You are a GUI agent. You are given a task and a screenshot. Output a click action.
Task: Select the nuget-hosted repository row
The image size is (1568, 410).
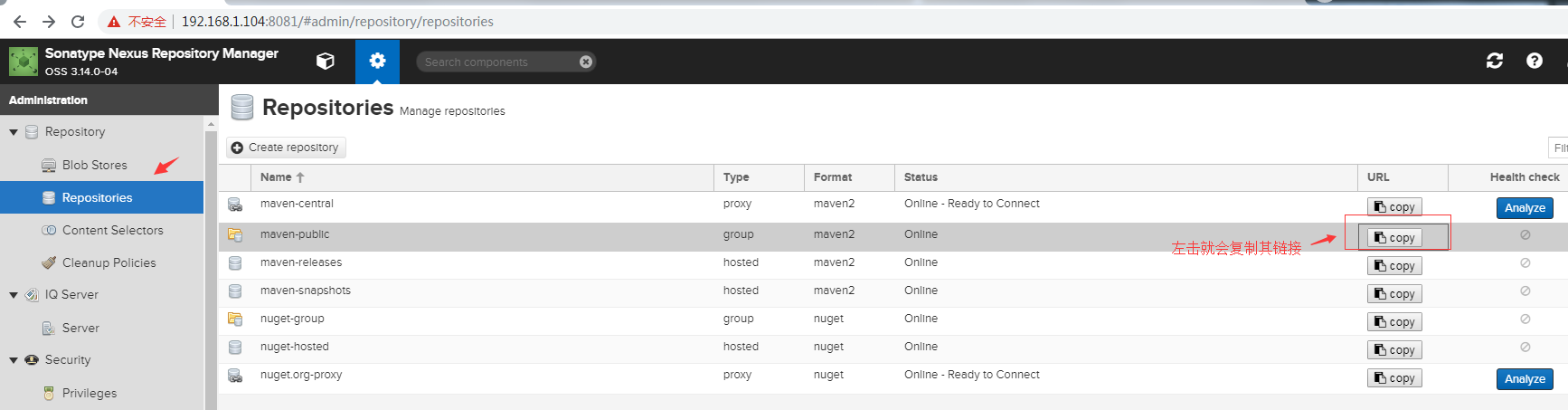295,347
